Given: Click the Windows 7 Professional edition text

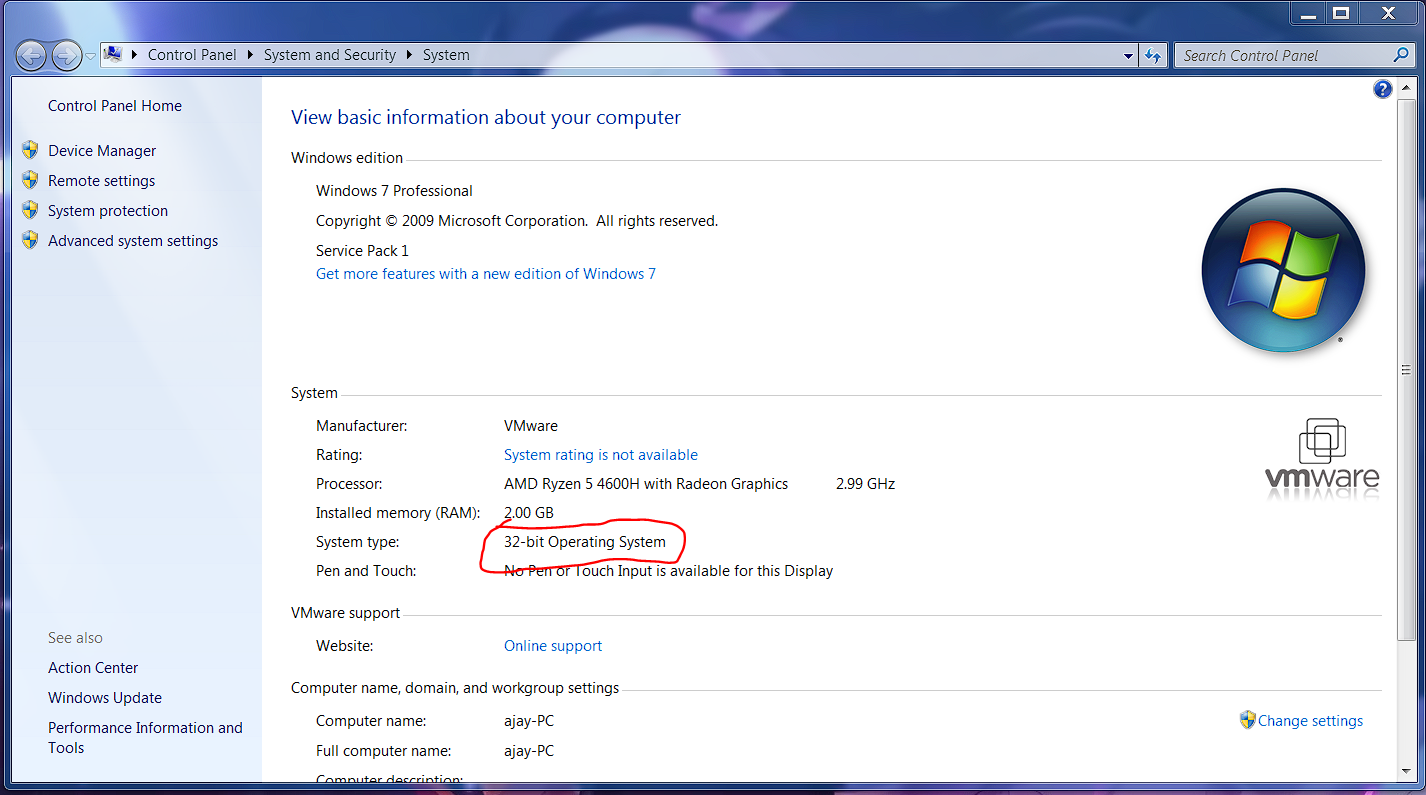Looking at the screenshot, I should point(394,191).
